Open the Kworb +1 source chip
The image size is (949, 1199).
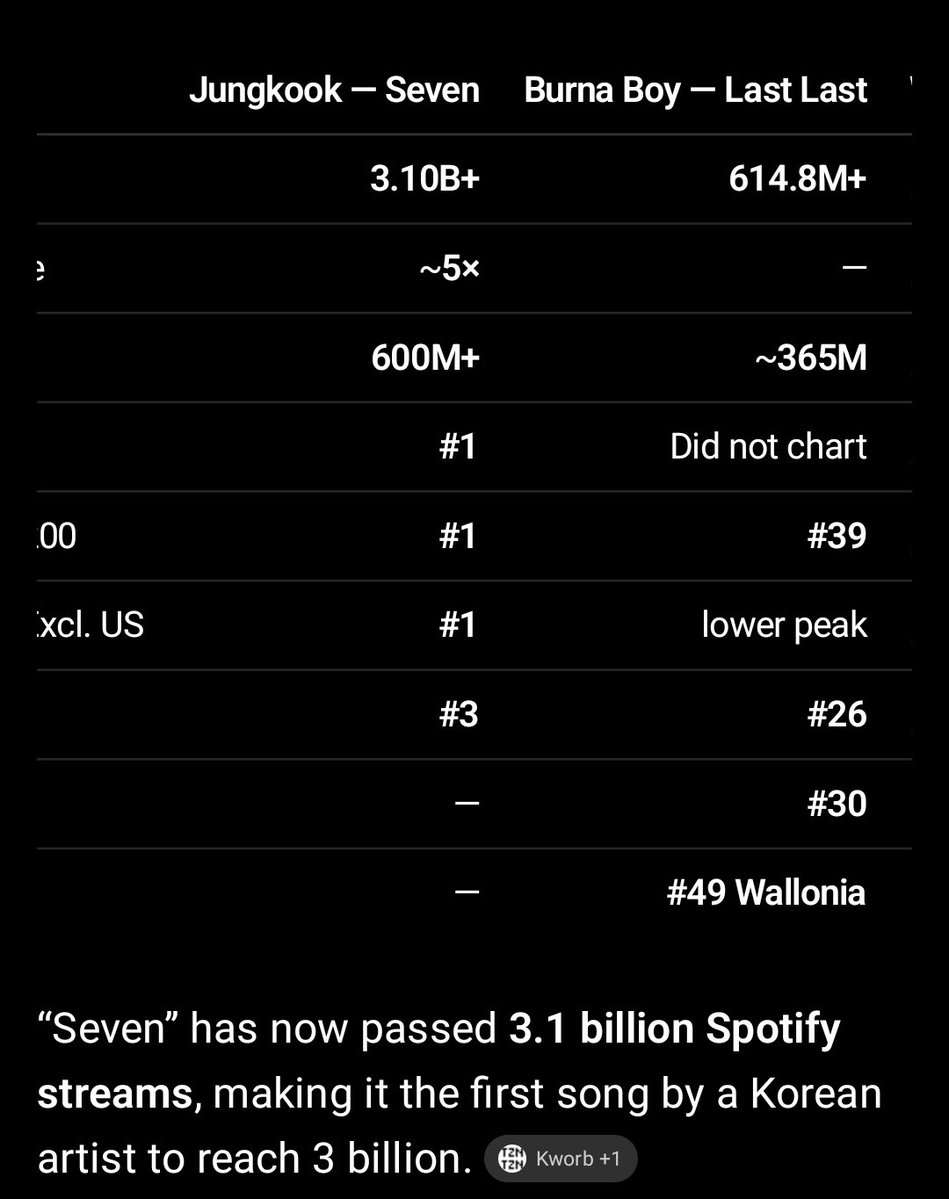561,1158
